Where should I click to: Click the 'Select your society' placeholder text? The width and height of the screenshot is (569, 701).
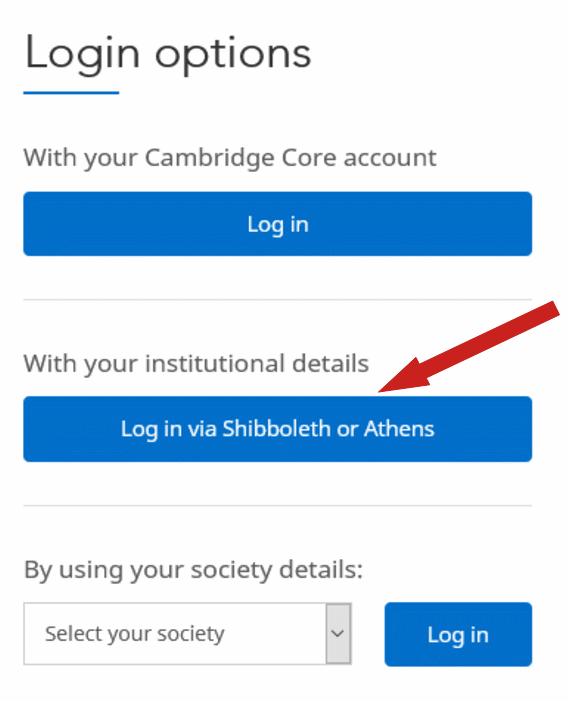pyautogui.click(x=135, y=634)
